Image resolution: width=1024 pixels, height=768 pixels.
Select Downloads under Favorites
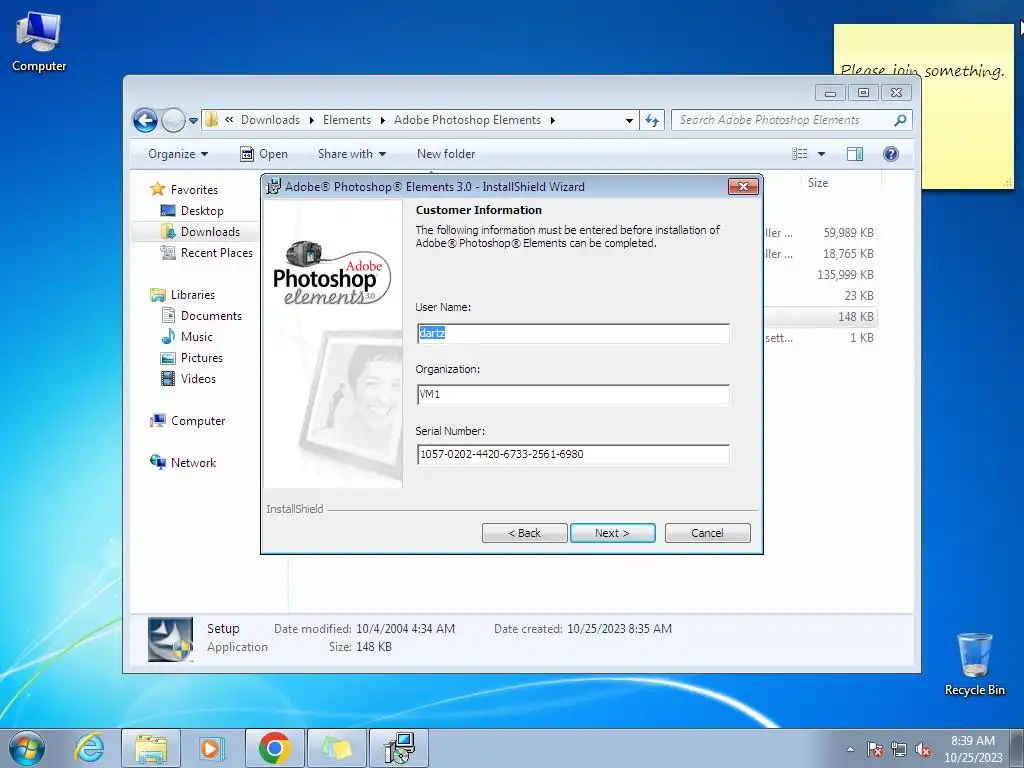coord(210,232)
